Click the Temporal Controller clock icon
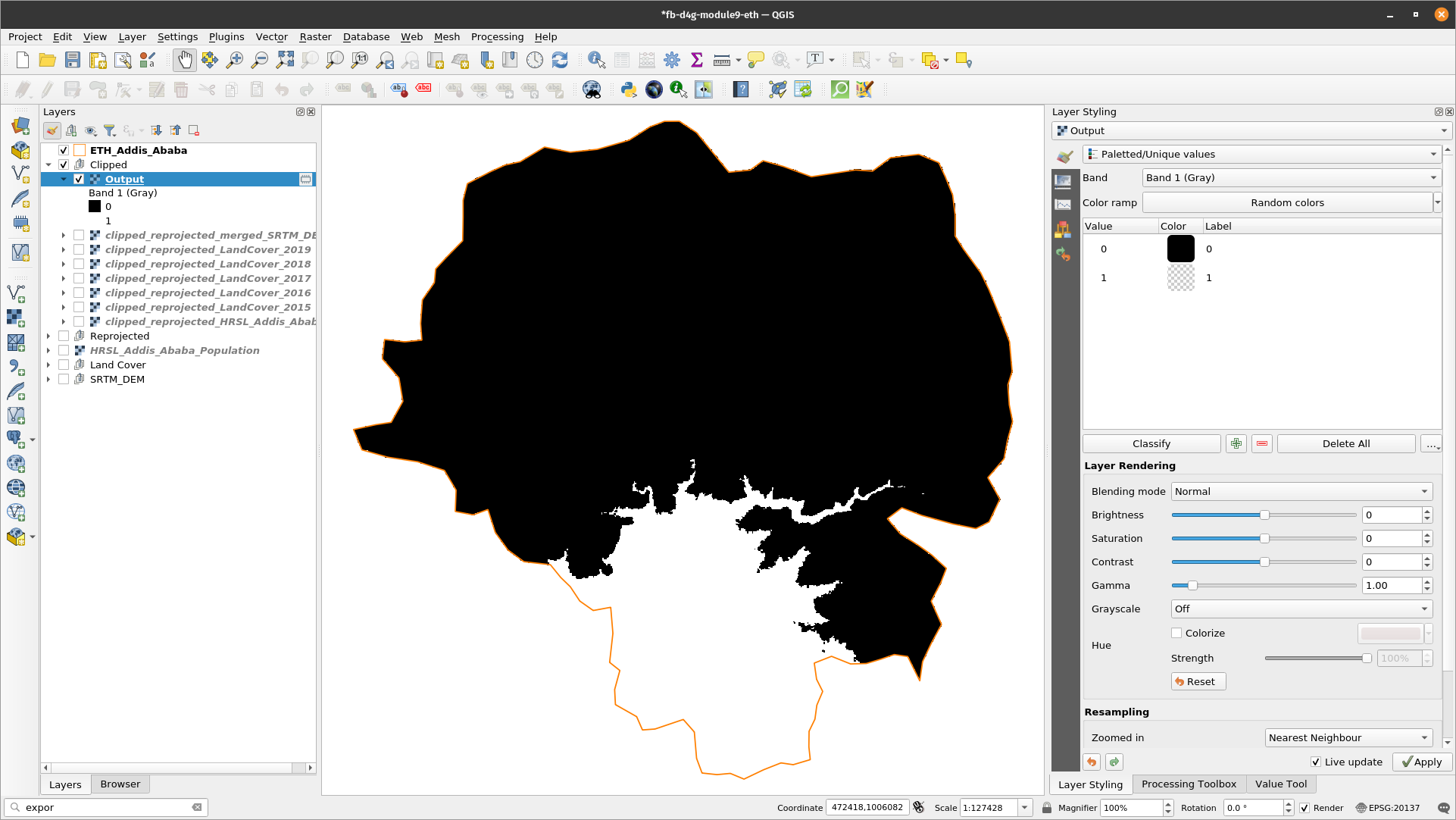 point(535,61)
